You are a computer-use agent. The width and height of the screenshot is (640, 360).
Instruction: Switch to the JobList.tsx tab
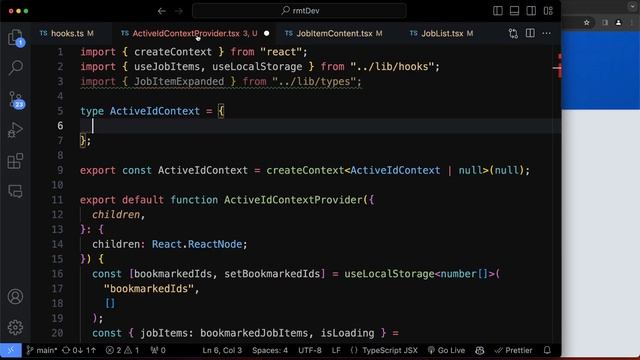pos(442,33)
